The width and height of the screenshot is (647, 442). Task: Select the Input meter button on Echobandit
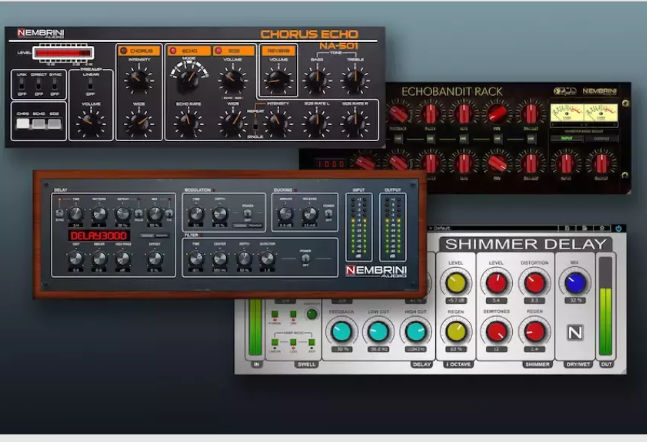pyautogui.click(x=567, y=139)
